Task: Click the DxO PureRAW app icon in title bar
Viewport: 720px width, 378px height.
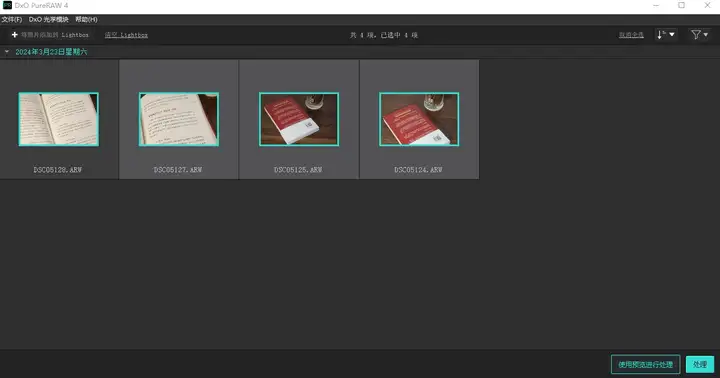Action: (x=7, y=6)
